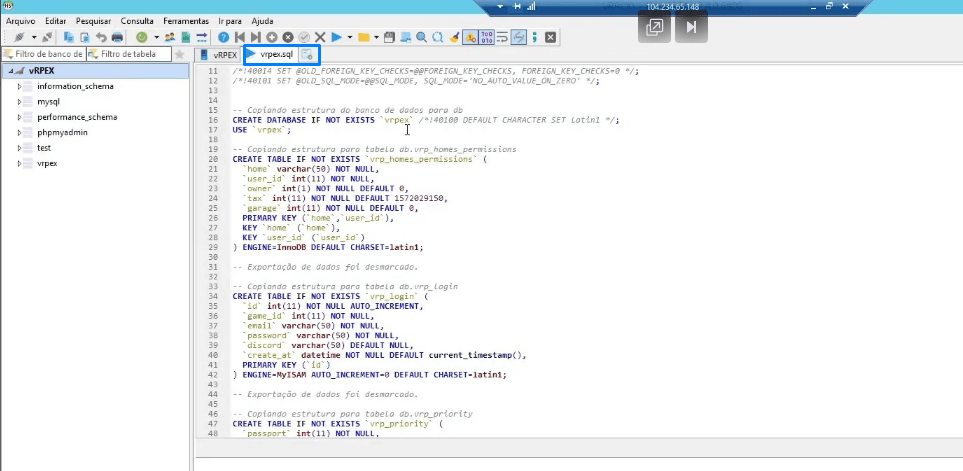Collapse the vRPEX session tree node

10,71
